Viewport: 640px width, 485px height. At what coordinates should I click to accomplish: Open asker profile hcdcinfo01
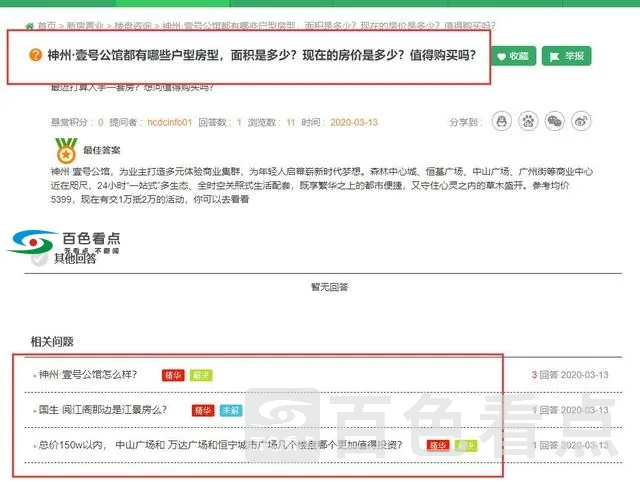click(x=169, y=122)
